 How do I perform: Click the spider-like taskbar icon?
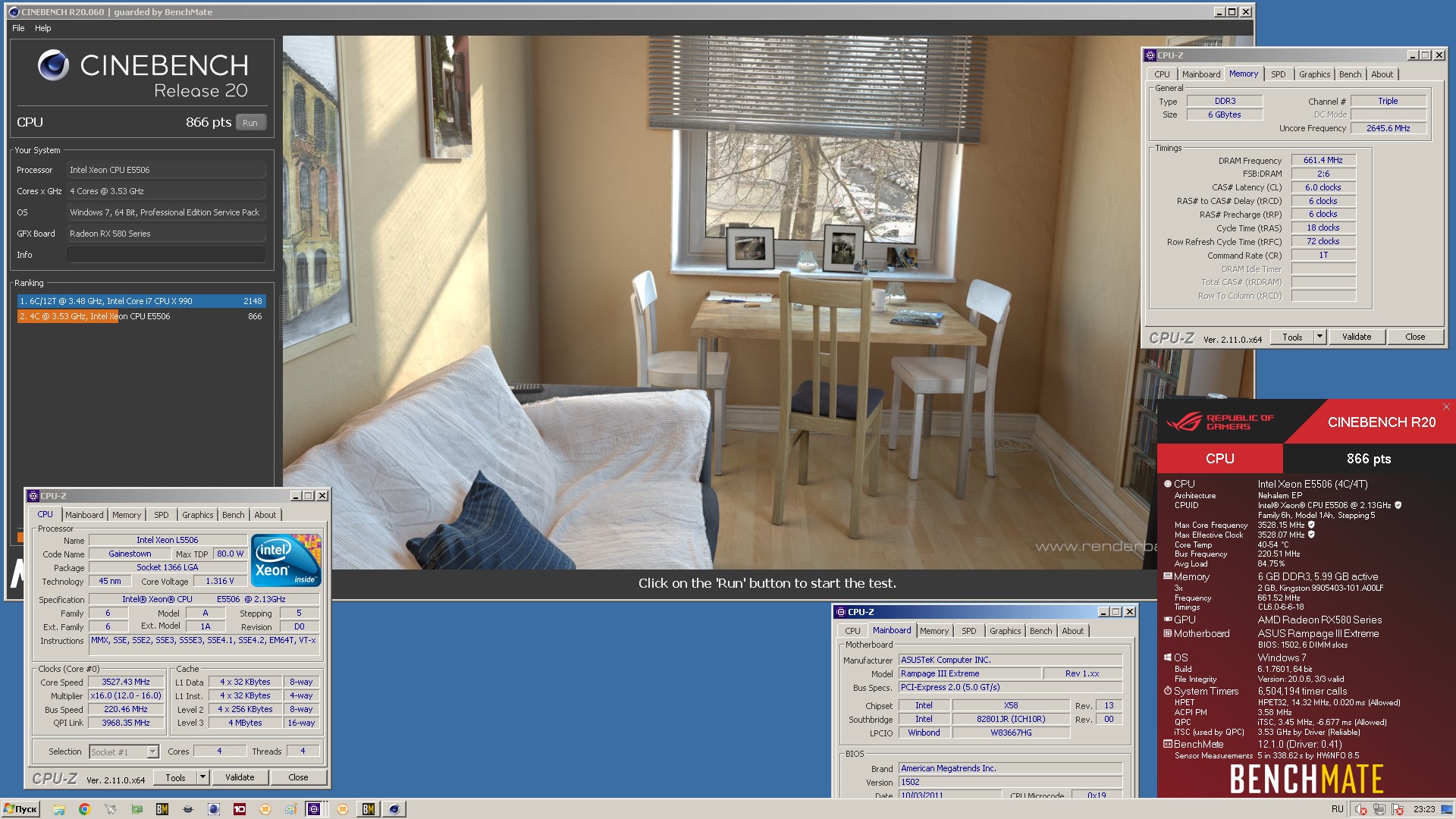(187, 809)
